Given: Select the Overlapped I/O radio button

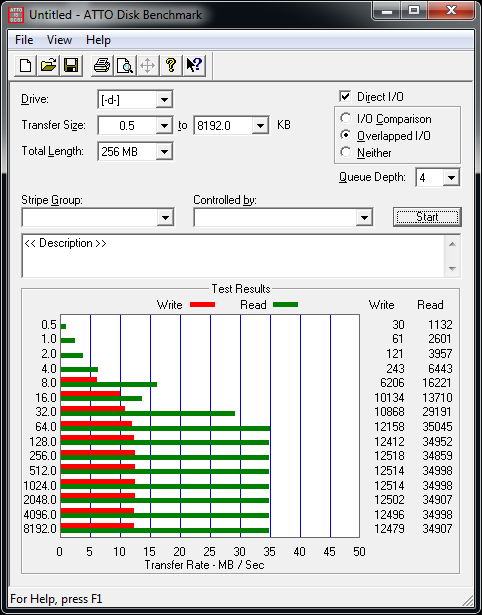Looking at the screenshot, I should click(x=346, y=135).
